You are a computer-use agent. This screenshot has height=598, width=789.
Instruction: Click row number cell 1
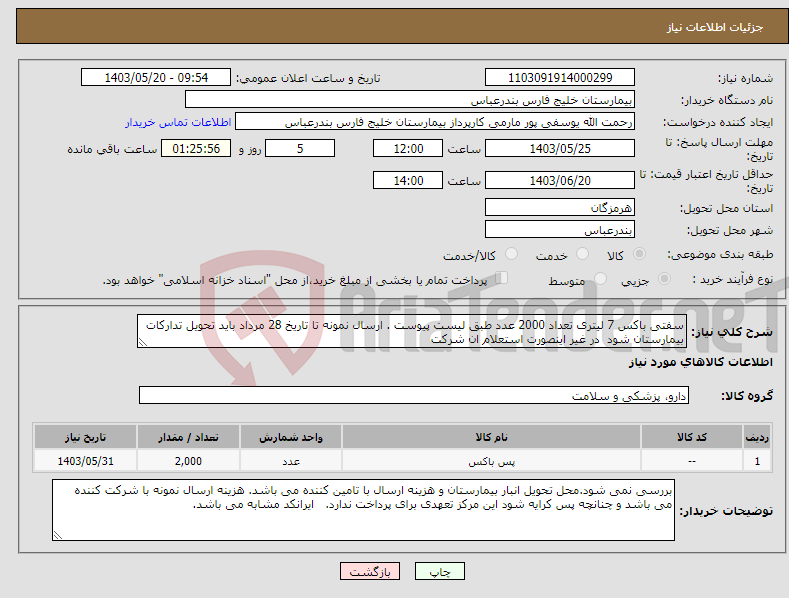pos(757,461)
